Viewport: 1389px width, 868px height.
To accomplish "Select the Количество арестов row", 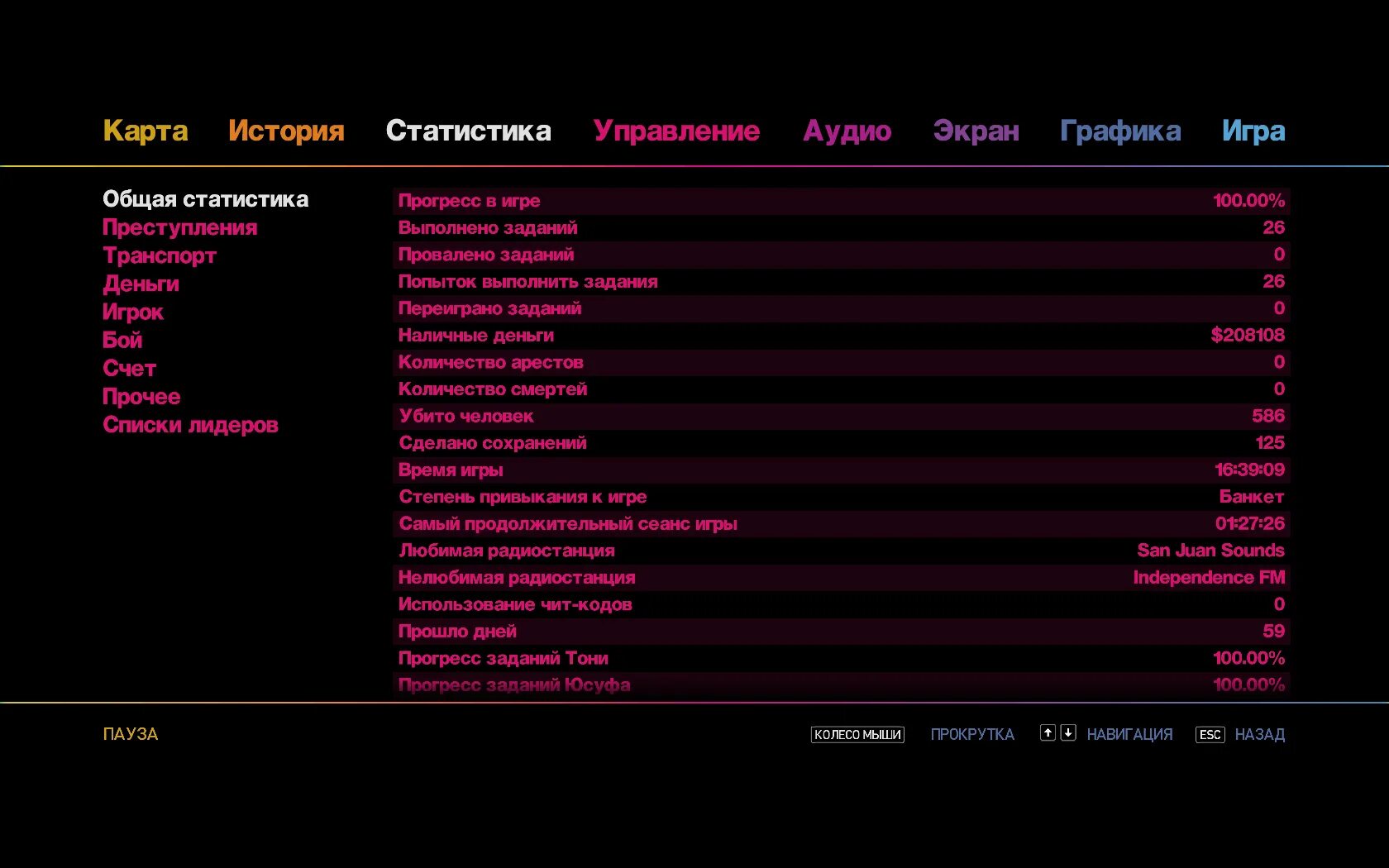I will point(842,362).
